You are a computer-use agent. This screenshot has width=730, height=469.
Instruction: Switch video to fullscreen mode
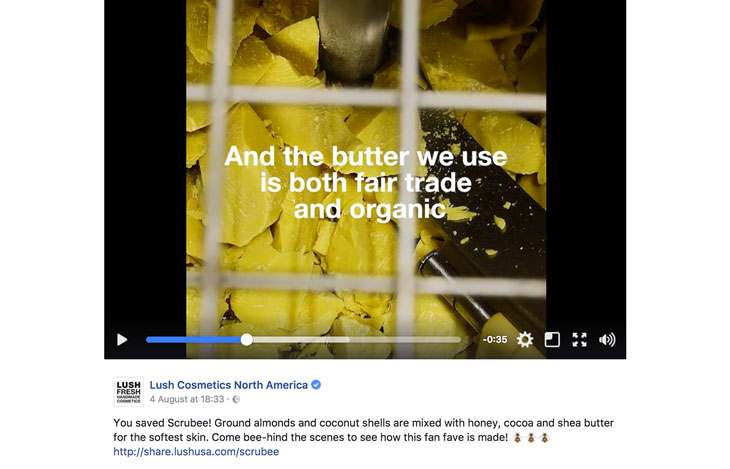coord(580,340)
